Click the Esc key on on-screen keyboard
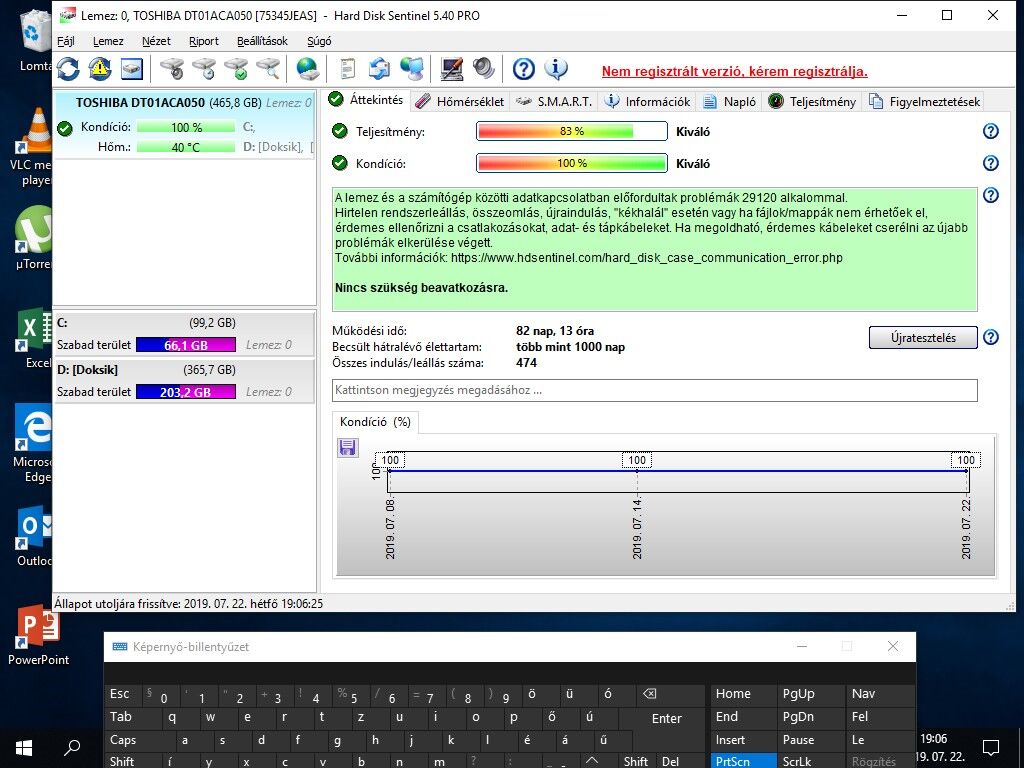The height and width of the screenshot is (768, 1024). point(121,694)
